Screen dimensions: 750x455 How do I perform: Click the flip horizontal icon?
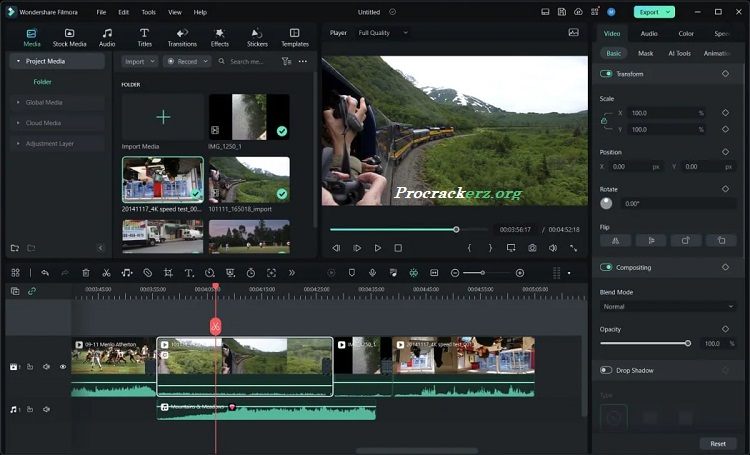pyautogui.click(x=615, y=240)
